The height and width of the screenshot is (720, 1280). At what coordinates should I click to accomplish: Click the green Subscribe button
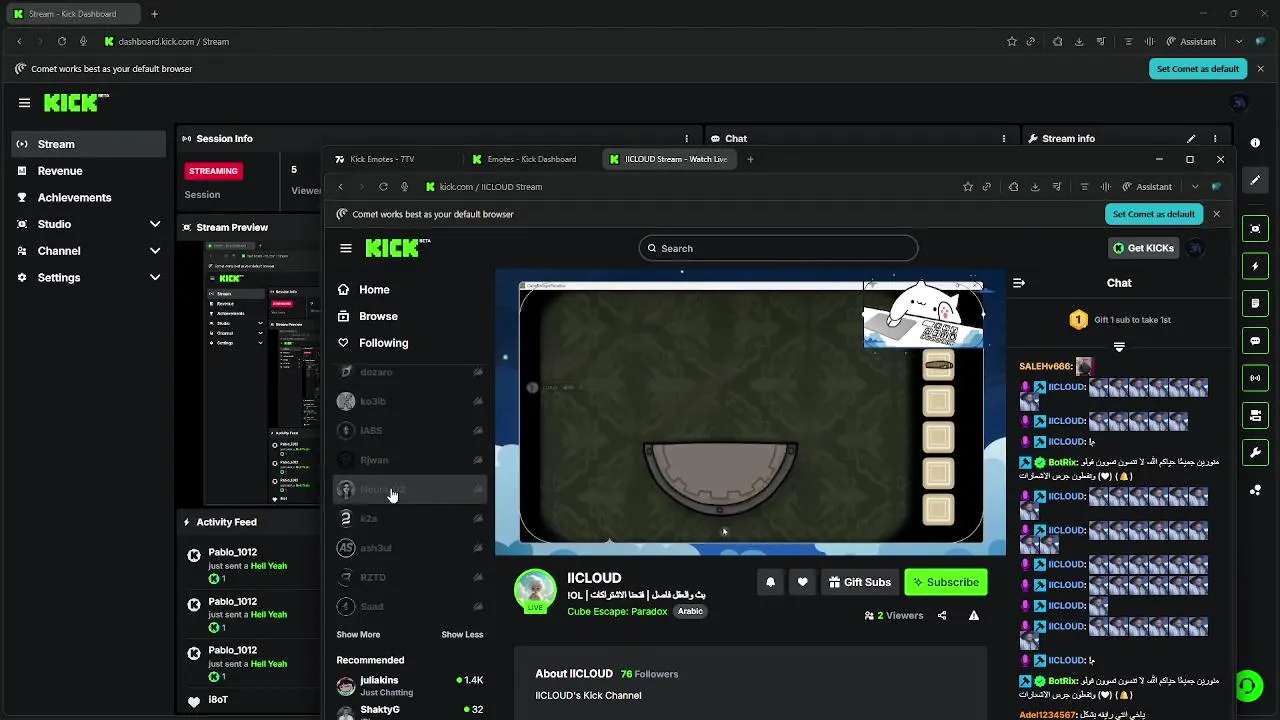(946, 582)
